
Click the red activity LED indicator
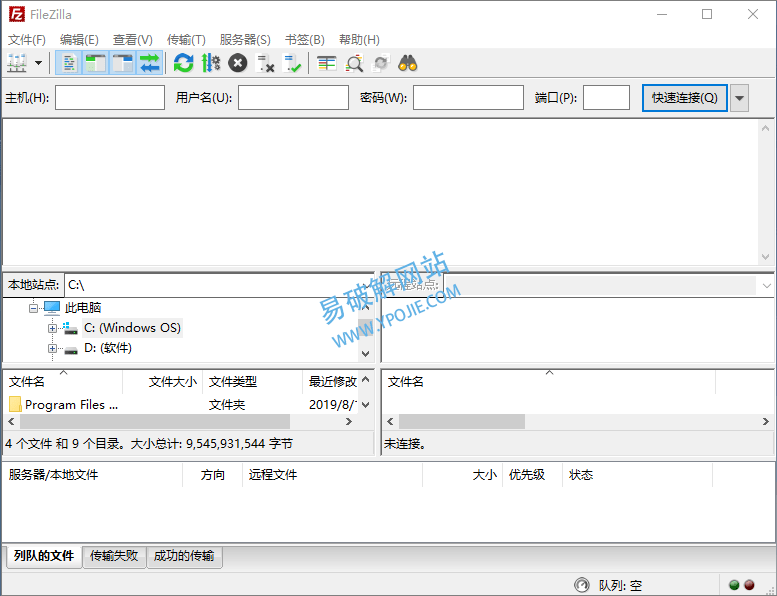tap(749, 585)
